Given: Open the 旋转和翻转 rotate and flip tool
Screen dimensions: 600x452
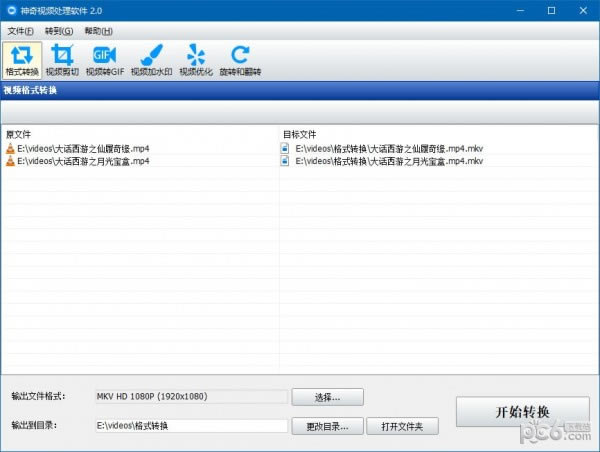Looking at the screenshot, I should [x=240, y=60].
